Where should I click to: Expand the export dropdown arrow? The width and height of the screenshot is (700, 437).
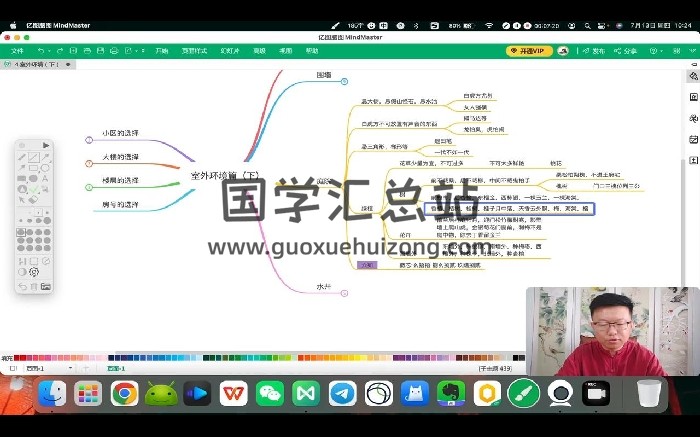point(136,51)
